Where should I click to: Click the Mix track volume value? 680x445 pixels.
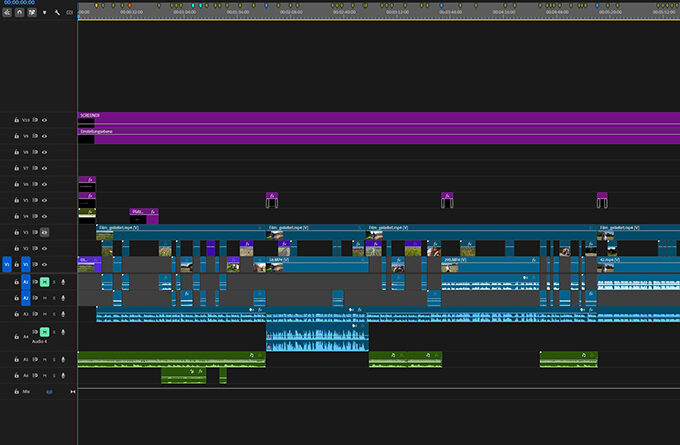click(x=49, y=391)
